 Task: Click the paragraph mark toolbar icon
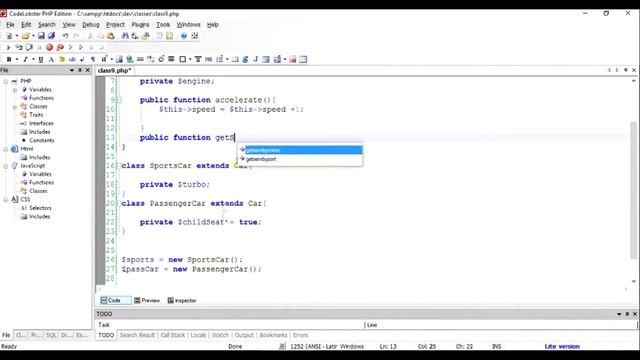point(93,60)
